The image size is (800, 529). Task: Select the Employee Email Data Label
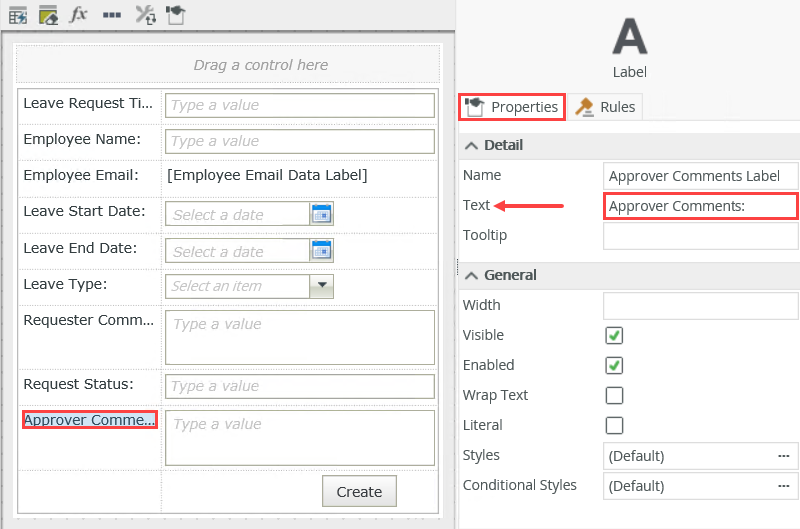[x=267, y=175]
